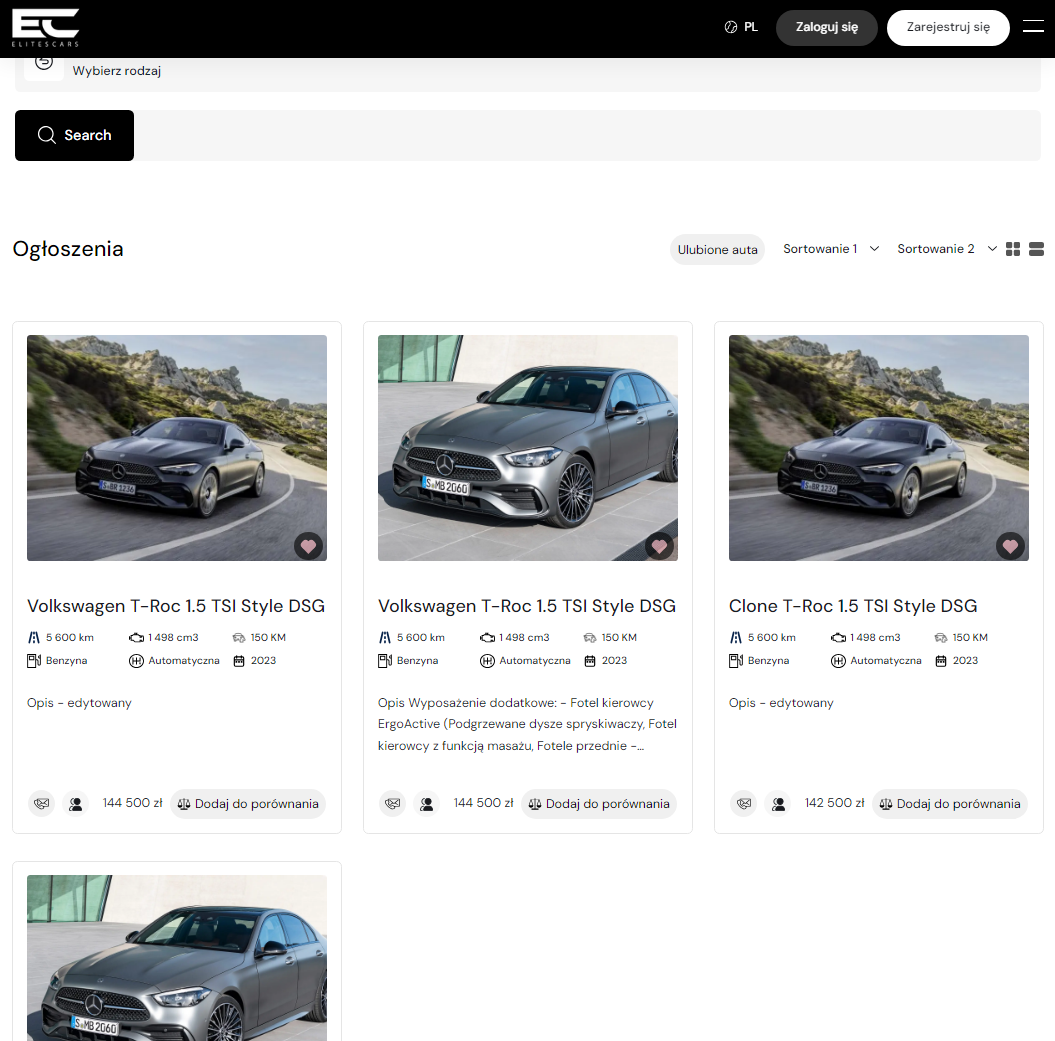Click the EC Elitescars logo
Screen dimensions: 1055x1041
point(46,28)
